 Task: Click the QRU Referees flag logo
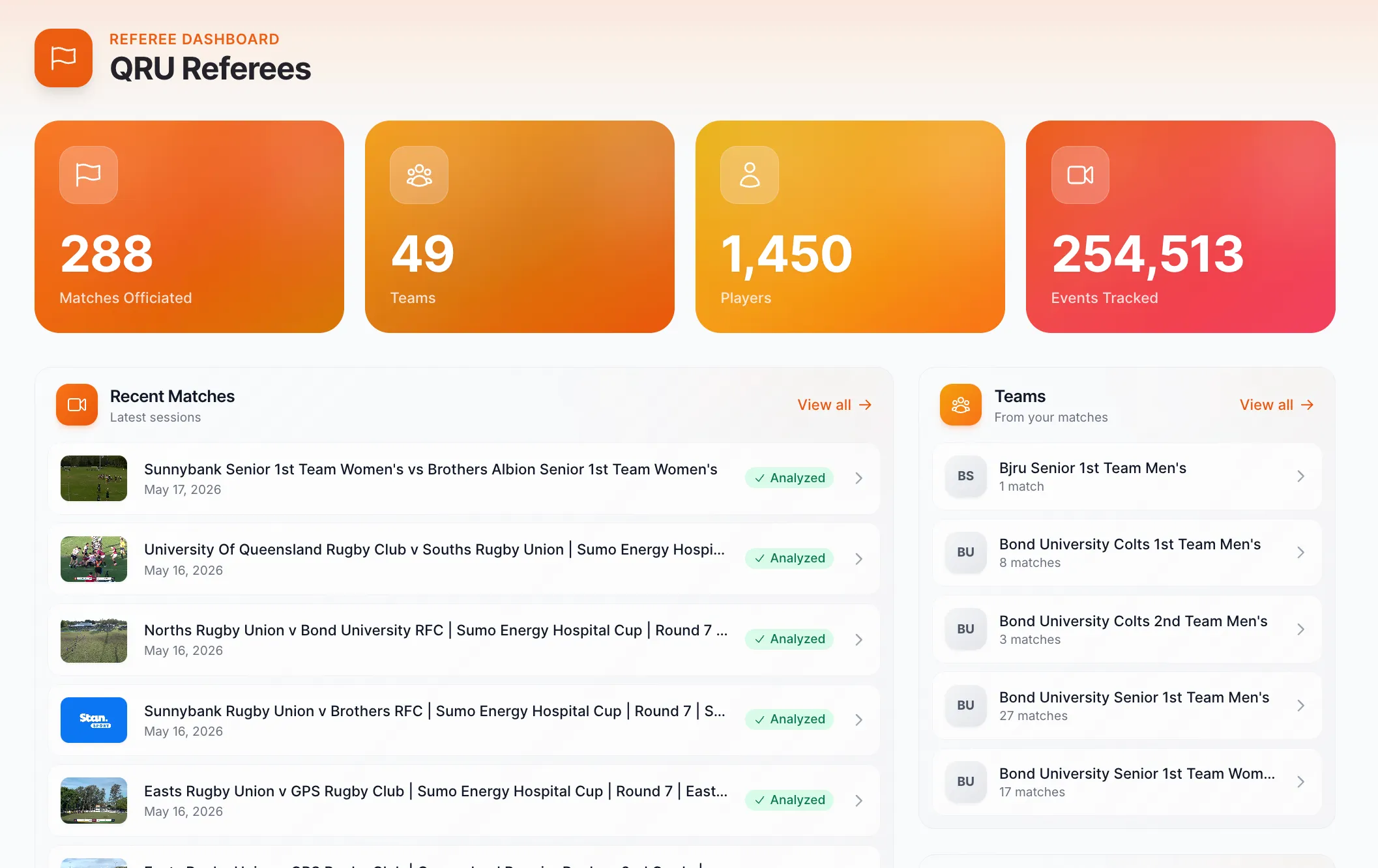coord(63,58)
